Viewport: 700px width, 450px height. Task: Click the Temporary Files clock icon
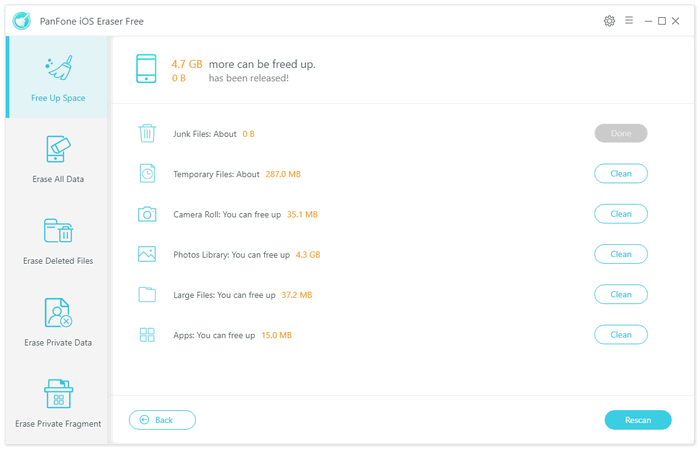click(x=147, y=174)
